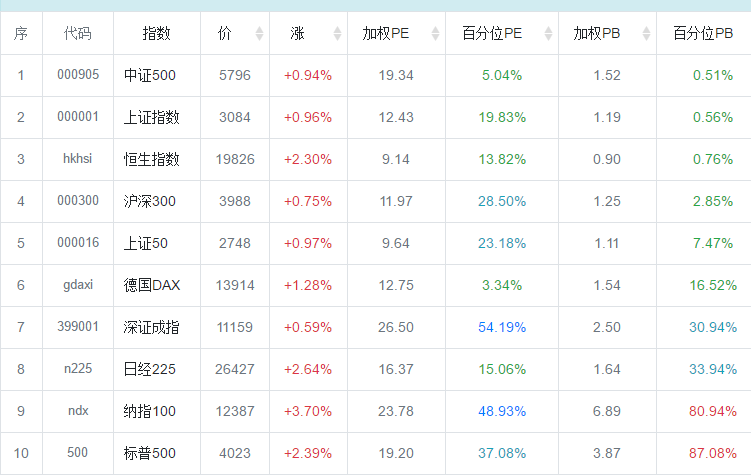751x475 pixels.
Task: Click PB percentile 33.94%
Action: (713, 369)
